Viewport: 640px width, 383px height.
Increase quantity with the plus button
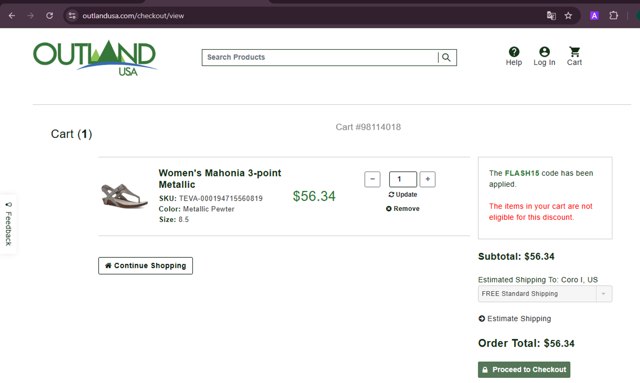(x=427, y=179)
